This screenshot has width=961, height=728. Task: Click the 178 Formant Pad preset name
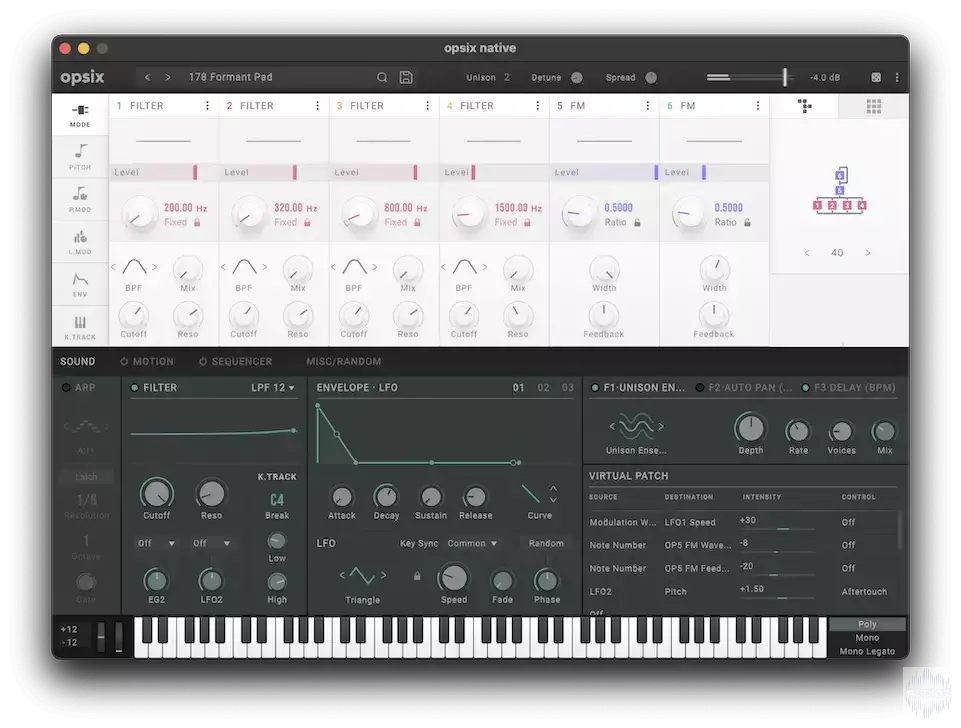click(x=230, y=77)
